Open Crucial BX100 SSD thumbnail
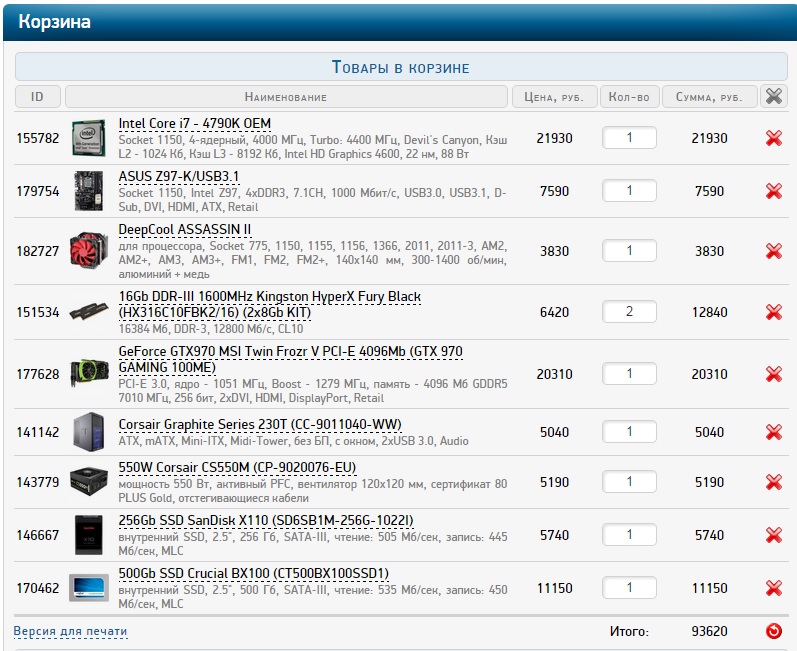 pos(89,588)
